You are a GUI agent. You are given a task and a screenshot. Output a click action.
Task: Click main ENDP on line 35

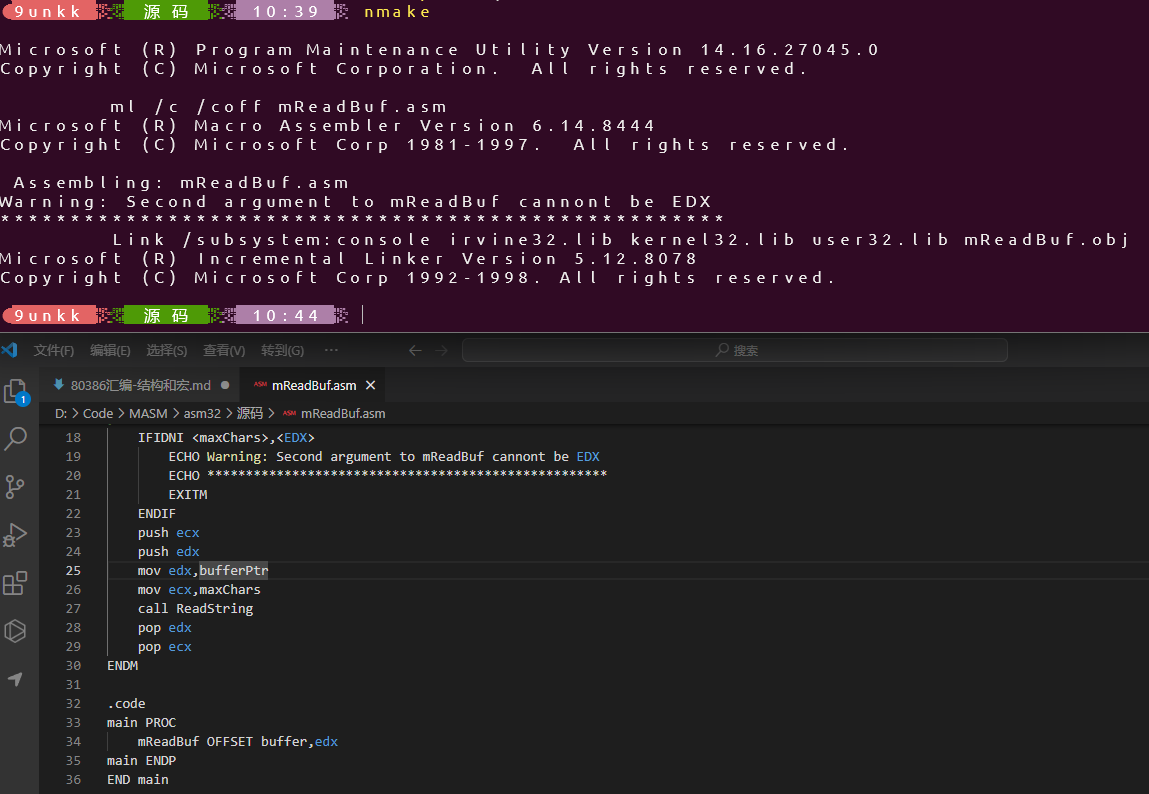[141, 760]
